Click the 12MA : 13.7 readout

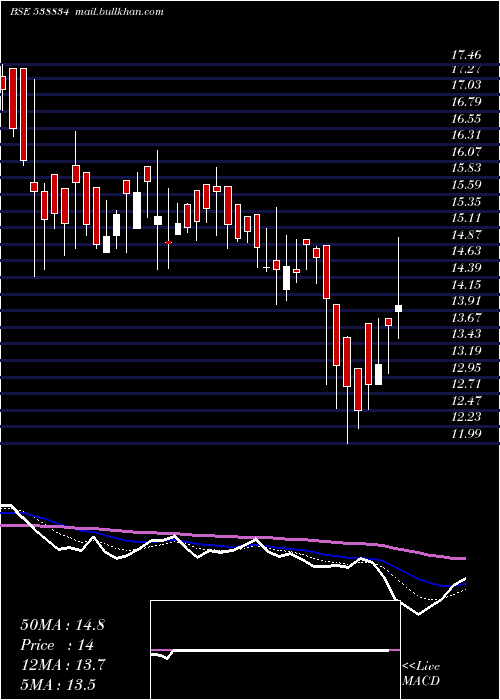click(x=63, y=665)
